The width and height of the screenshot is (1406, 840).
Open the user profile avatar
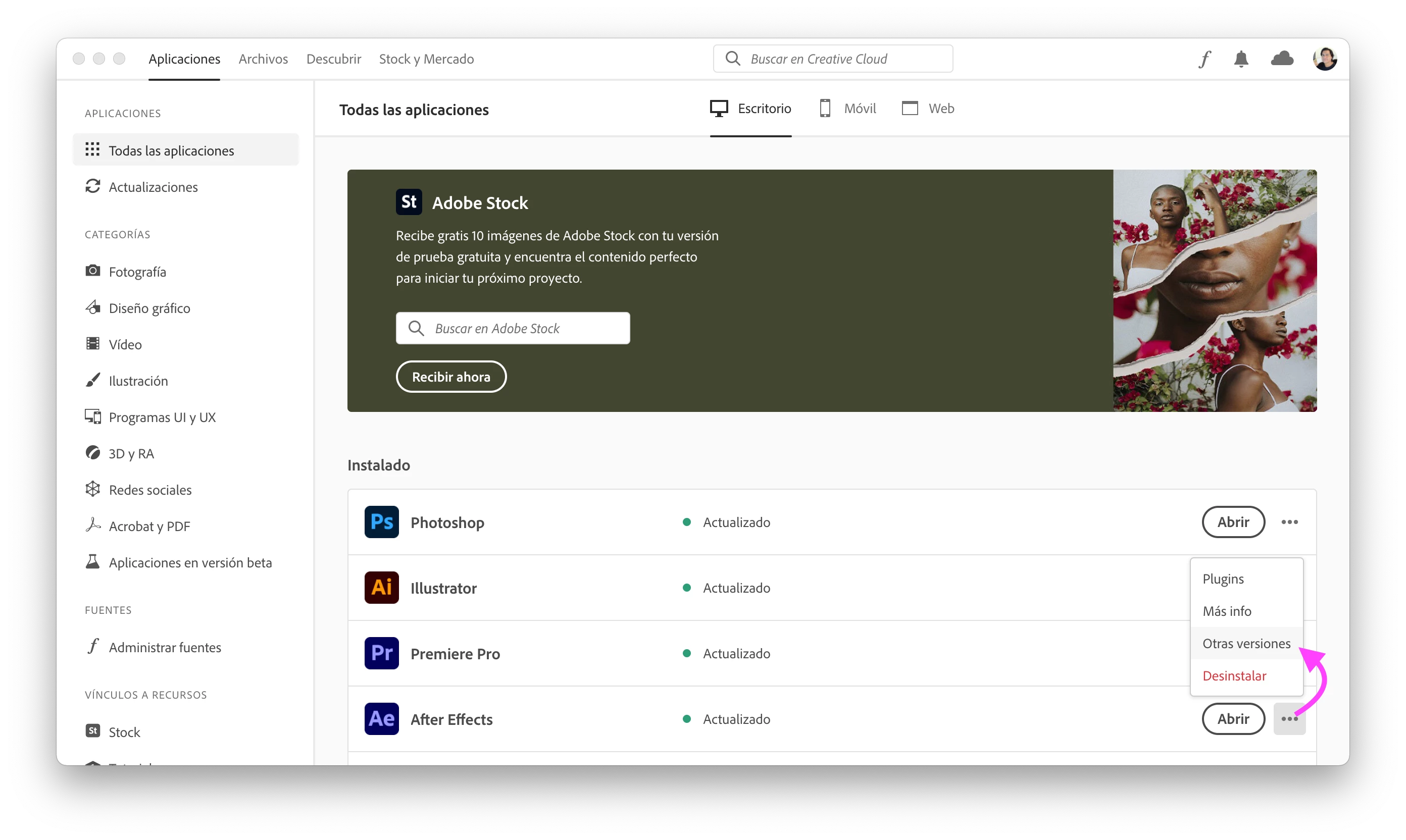1325,59
